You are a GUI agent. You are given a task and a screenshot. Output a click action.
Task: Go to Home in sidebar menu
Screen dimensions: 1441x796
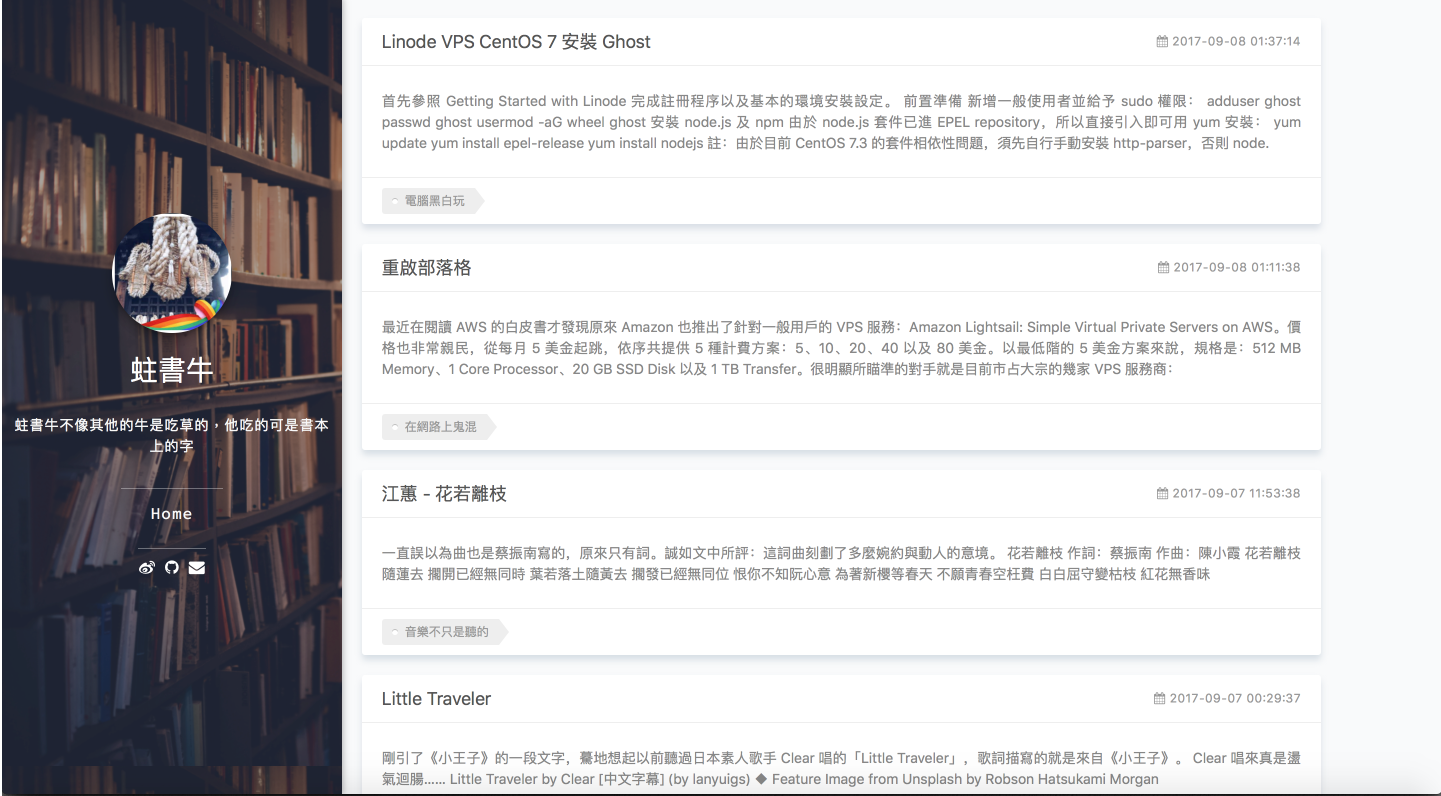pos(172,514)
